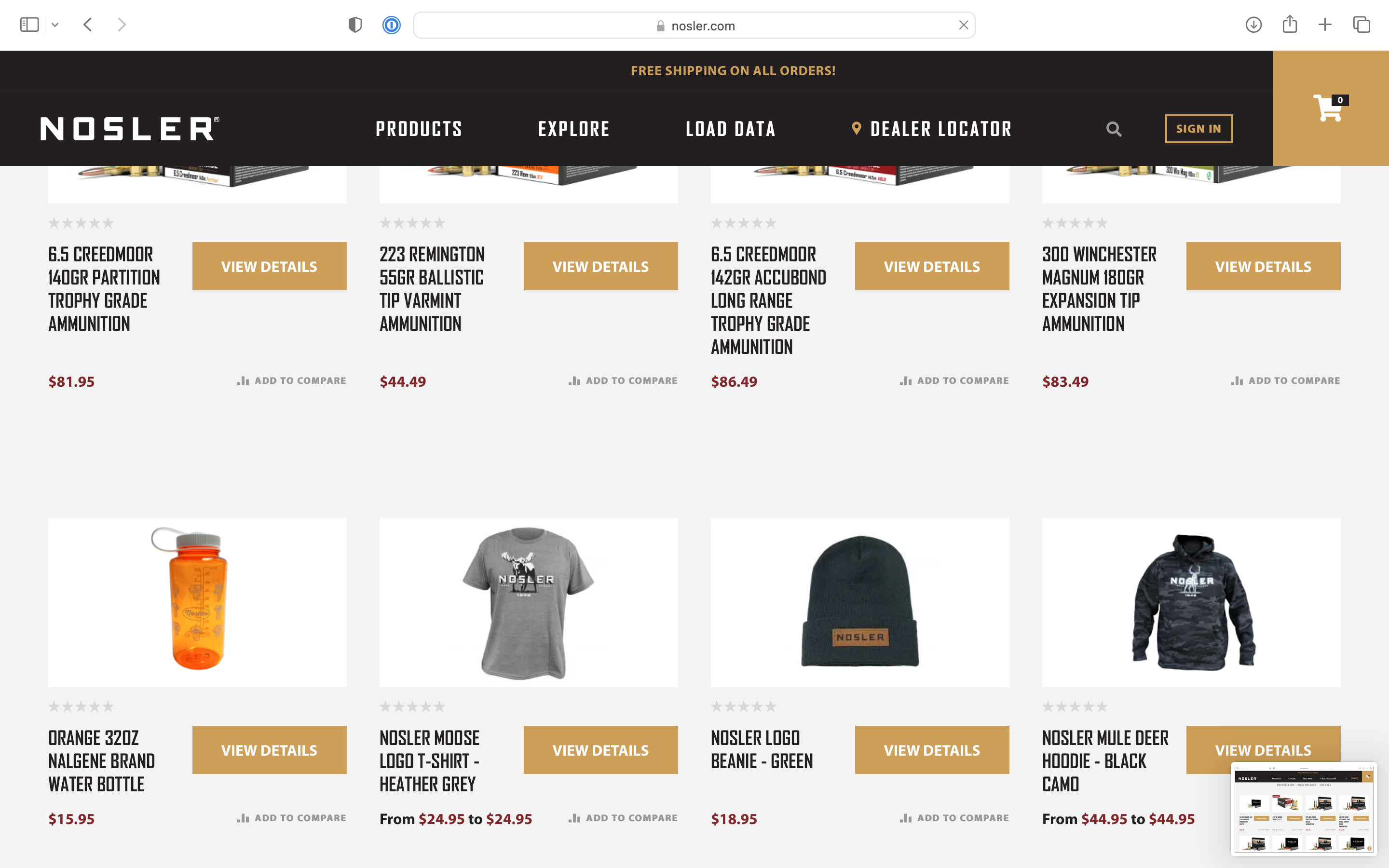Open the orange Nalgene bottle image
The height and width of the screenshot is (868, 1389).
(197, 602)
